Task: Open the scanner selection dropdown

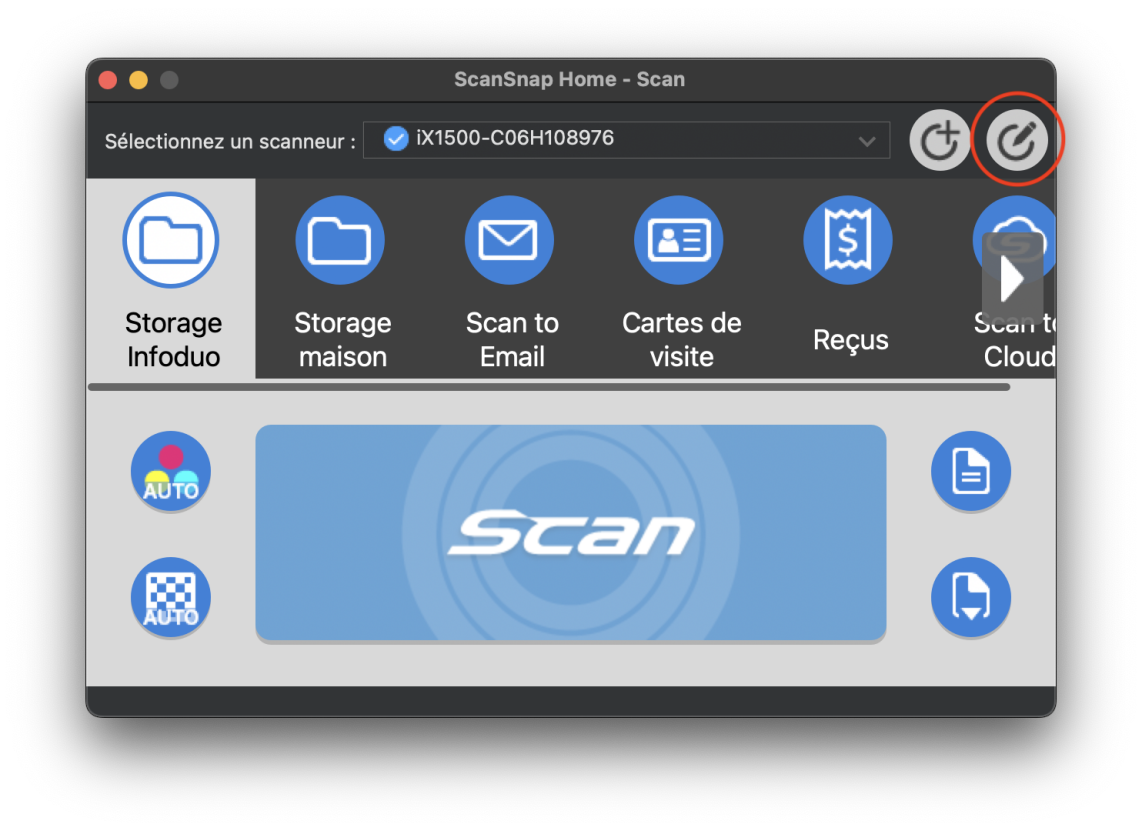Action: point(625,140)
